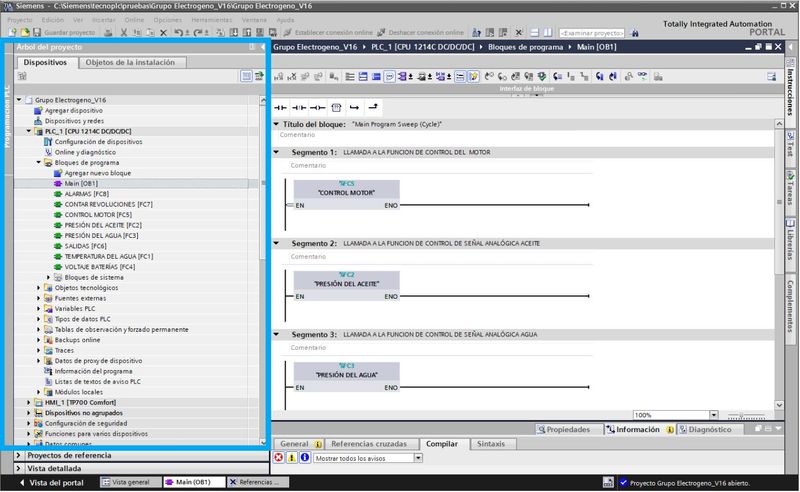Insert an empty box instruction
800x492 pixels.
click(336, 108)
